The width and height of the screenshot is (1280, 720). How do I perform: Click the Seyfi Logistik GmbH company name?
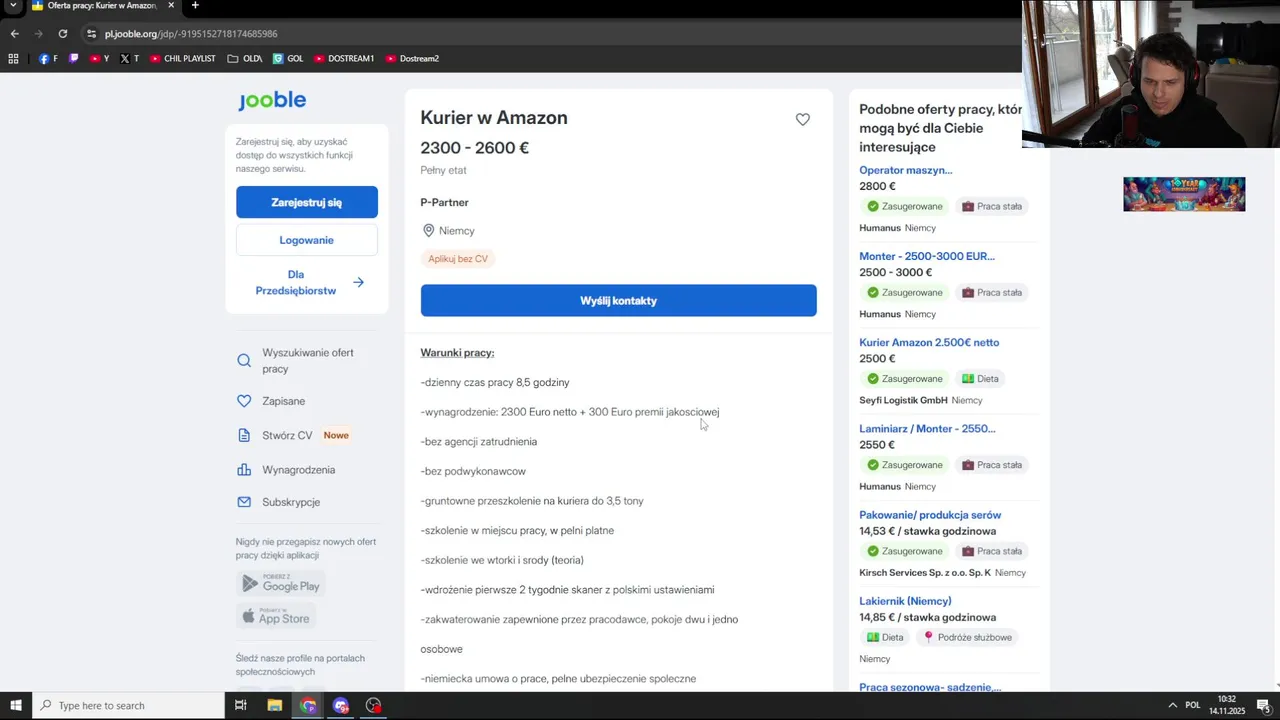pos(903,401)
